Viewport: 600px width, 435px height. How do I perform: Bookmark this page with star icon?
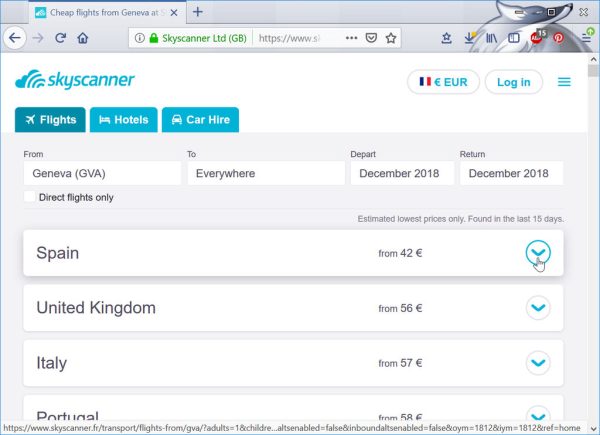click(x=391, y=38)
